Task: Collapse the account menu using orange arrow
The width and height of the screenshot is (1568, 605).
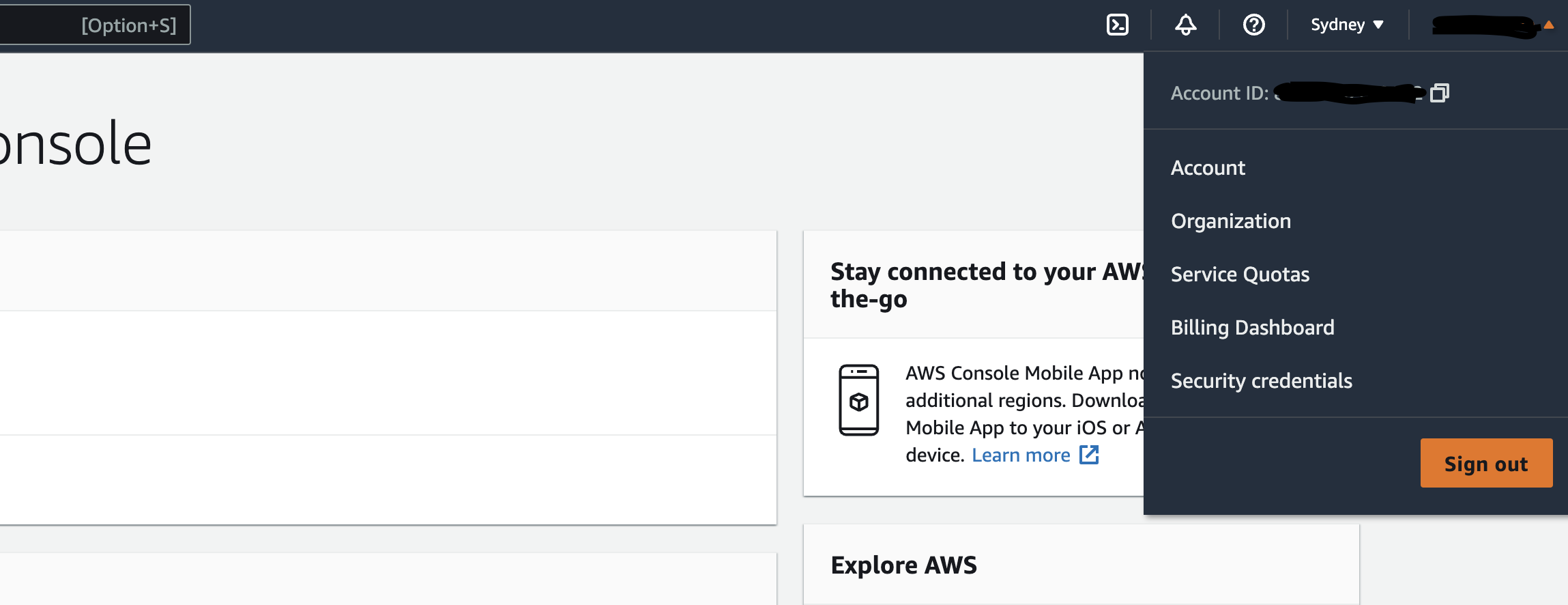Action: (1549, 25)
